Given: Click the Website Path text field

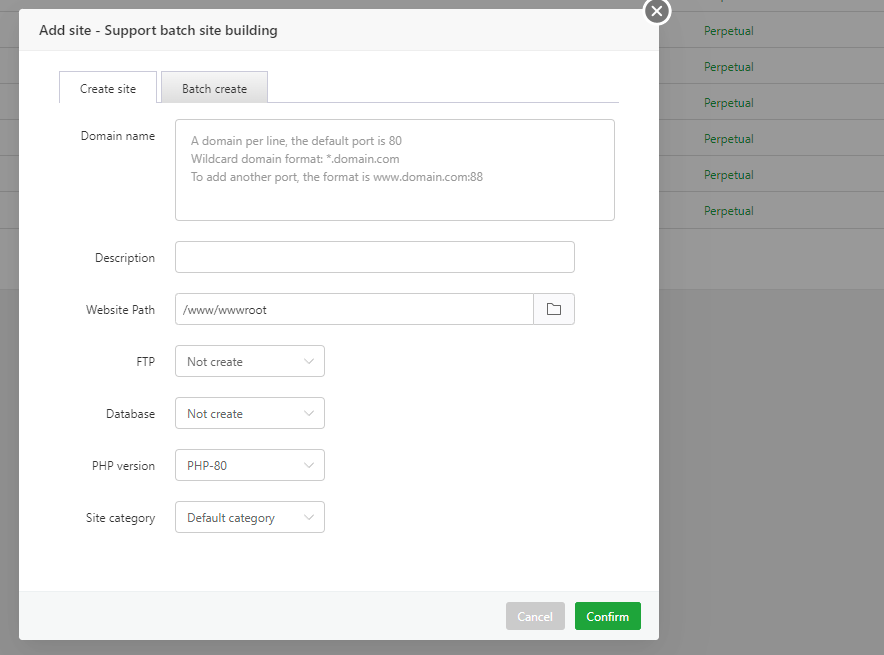Looking at the screenshot, I should pos(354,309).
